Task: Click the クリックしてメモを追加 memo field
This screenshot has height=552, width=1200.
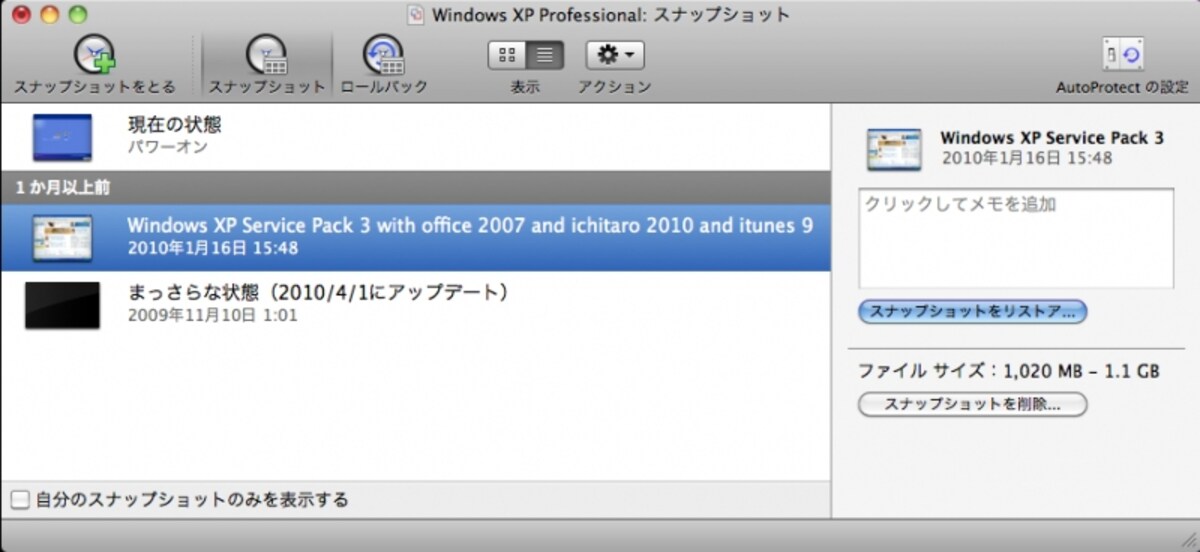Action: coord(1016,238)
